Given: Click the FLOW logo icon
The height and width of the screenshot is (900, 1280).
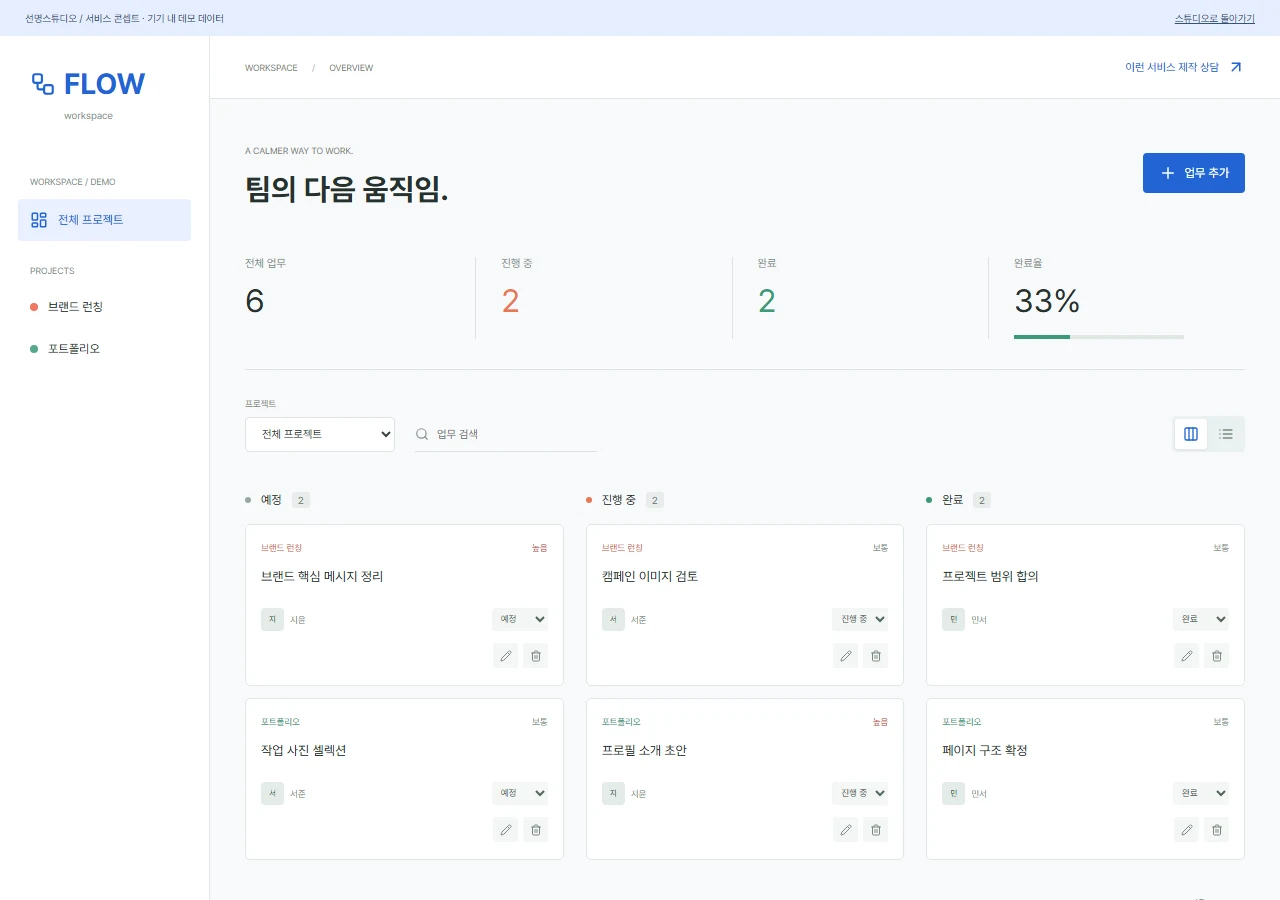Looking at the screenshot, I should [x=43, y=84].
